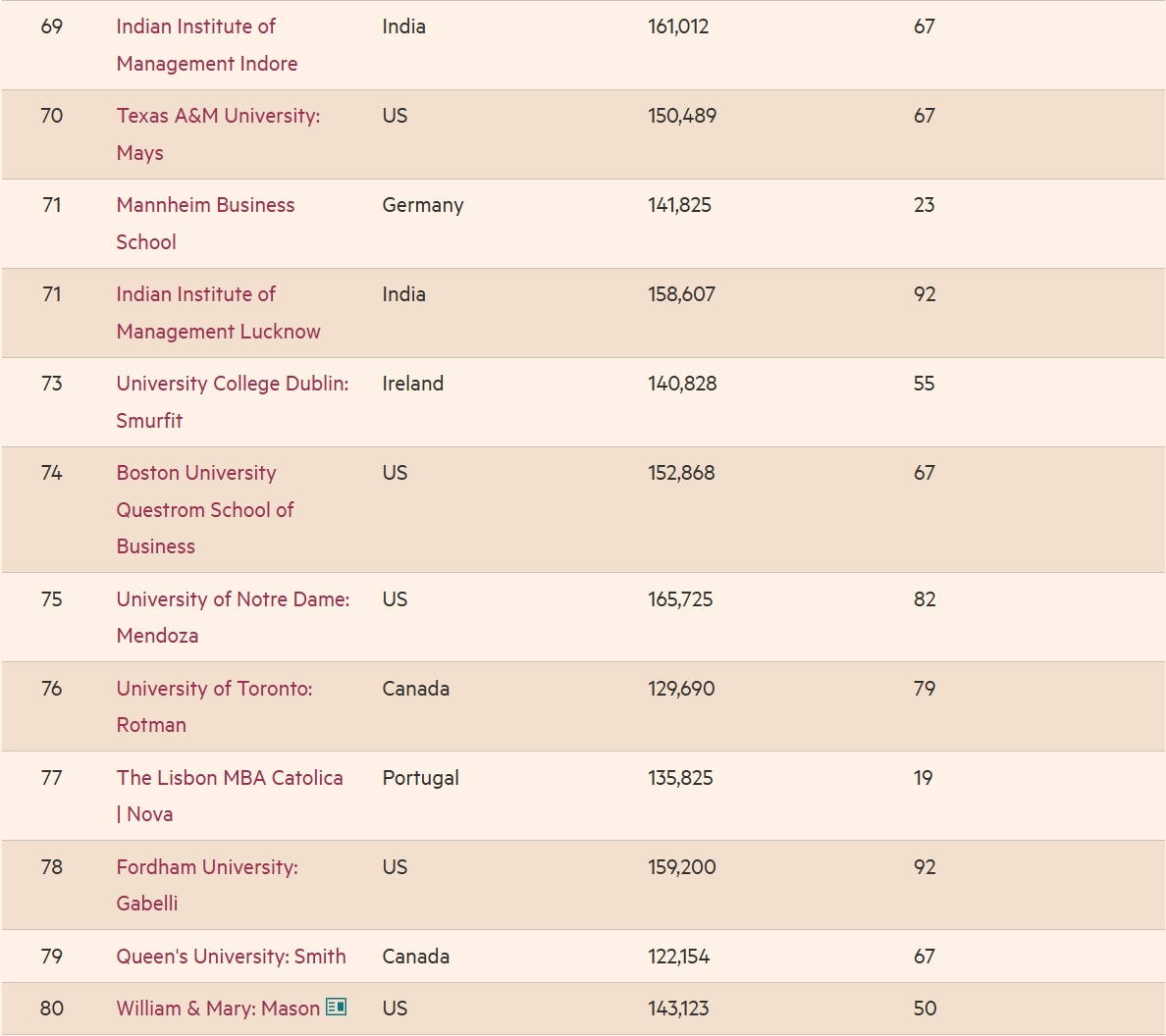1166x1036 pixels.
Task: Click value 82 in the Notre Dame row
Action: click(925, 599)
